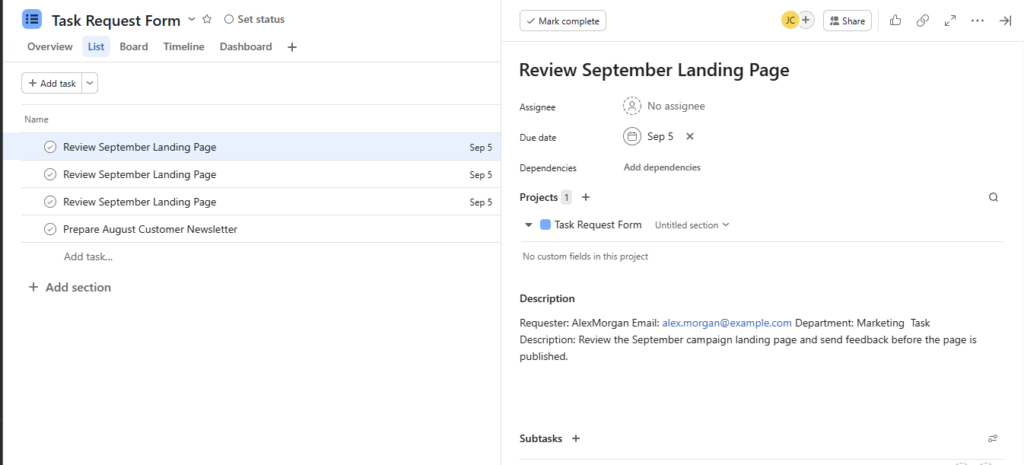
Task: Copy task link with chain icon
Action: tap(923, 21)
